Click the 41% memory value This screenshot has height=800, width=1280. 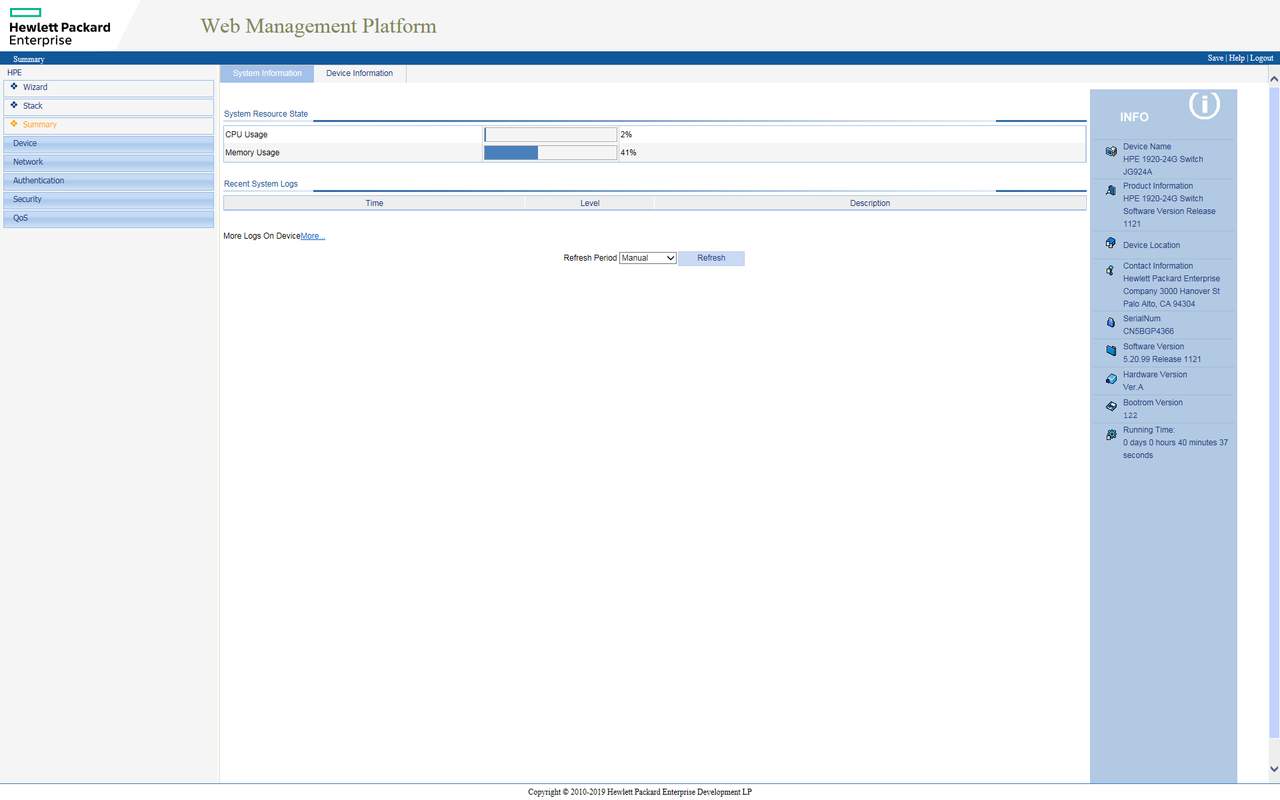pos(628,153)
